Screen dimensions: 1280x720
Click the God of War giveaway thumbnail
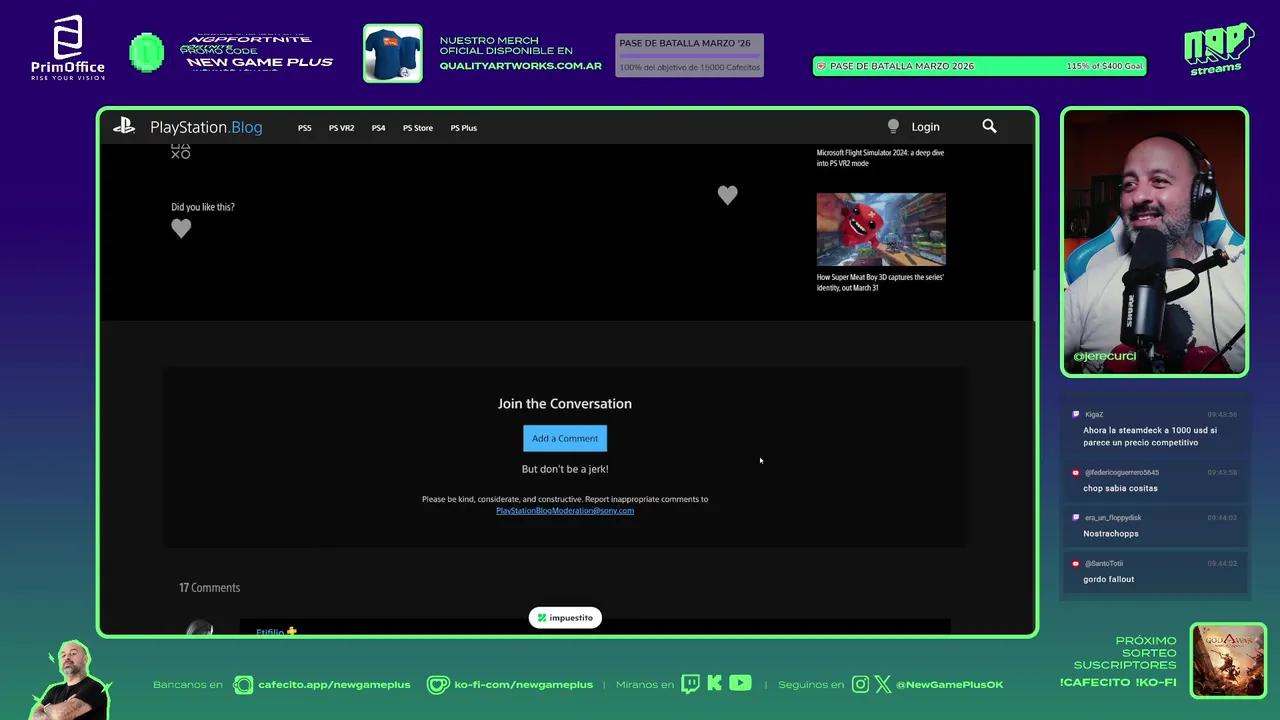coord(1228,661)
